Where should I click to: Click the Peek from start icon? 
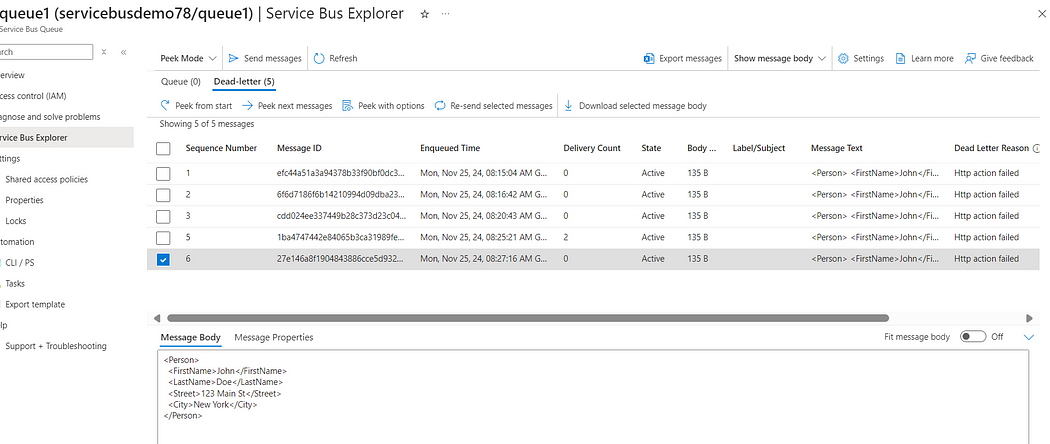(165, 105)
